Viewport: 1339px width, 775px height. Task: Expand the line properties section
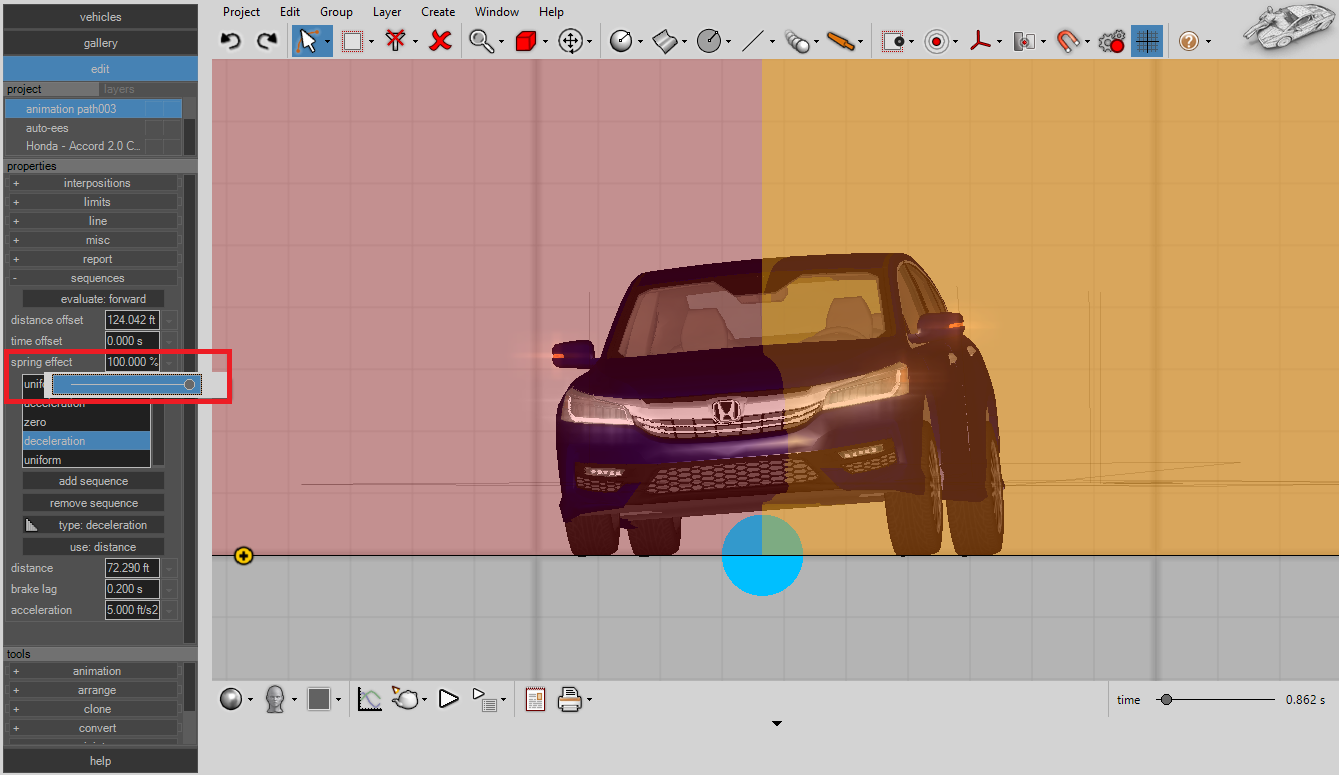(x=93, y=221)
